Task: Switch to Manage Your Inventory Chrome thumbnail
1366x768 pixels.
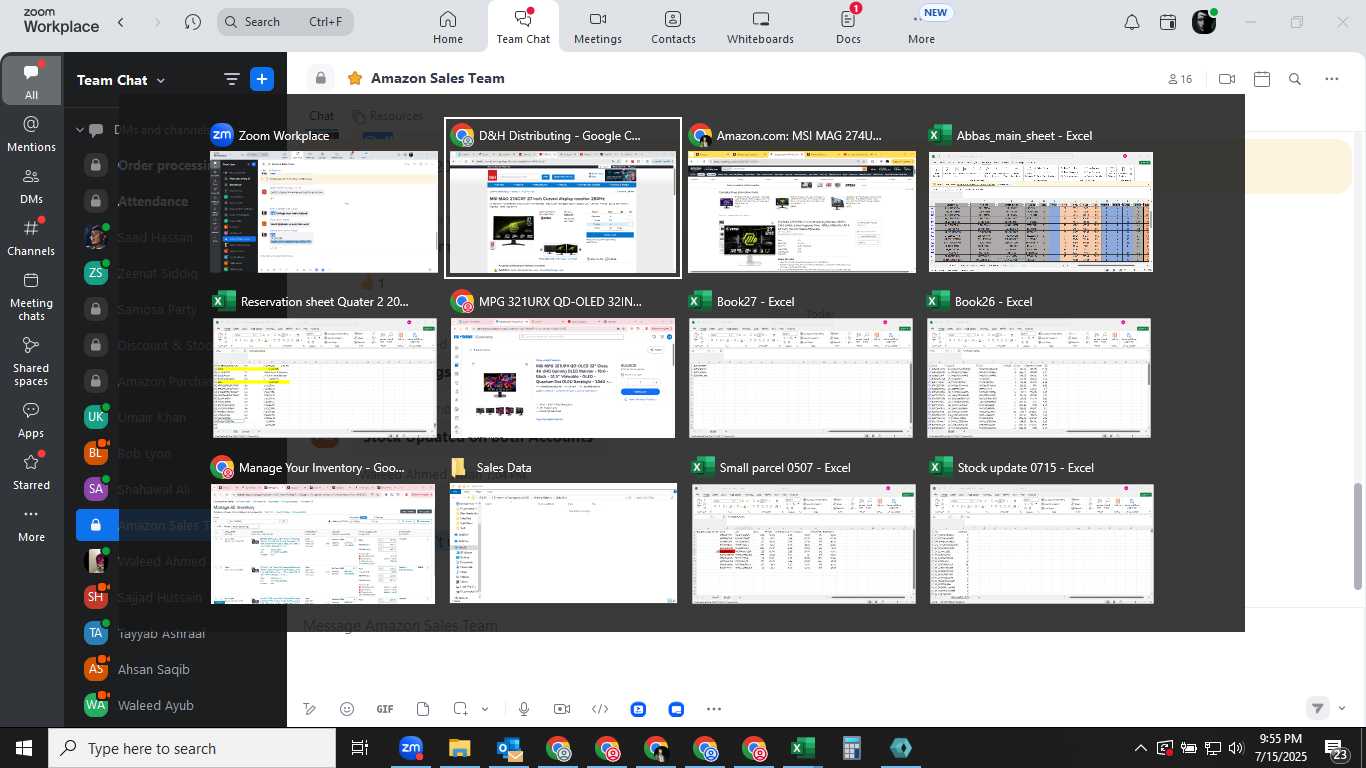Action: pyautogui.click(x=323, y=530)
